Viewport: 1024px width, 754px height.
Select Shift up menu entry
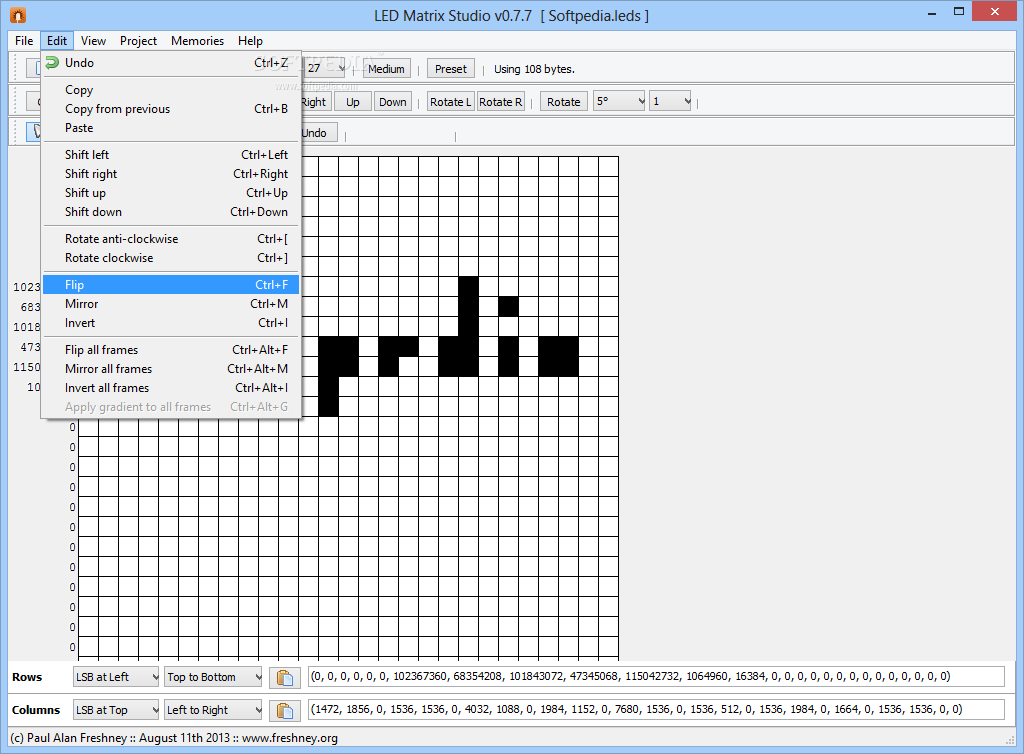coord(171,193)
